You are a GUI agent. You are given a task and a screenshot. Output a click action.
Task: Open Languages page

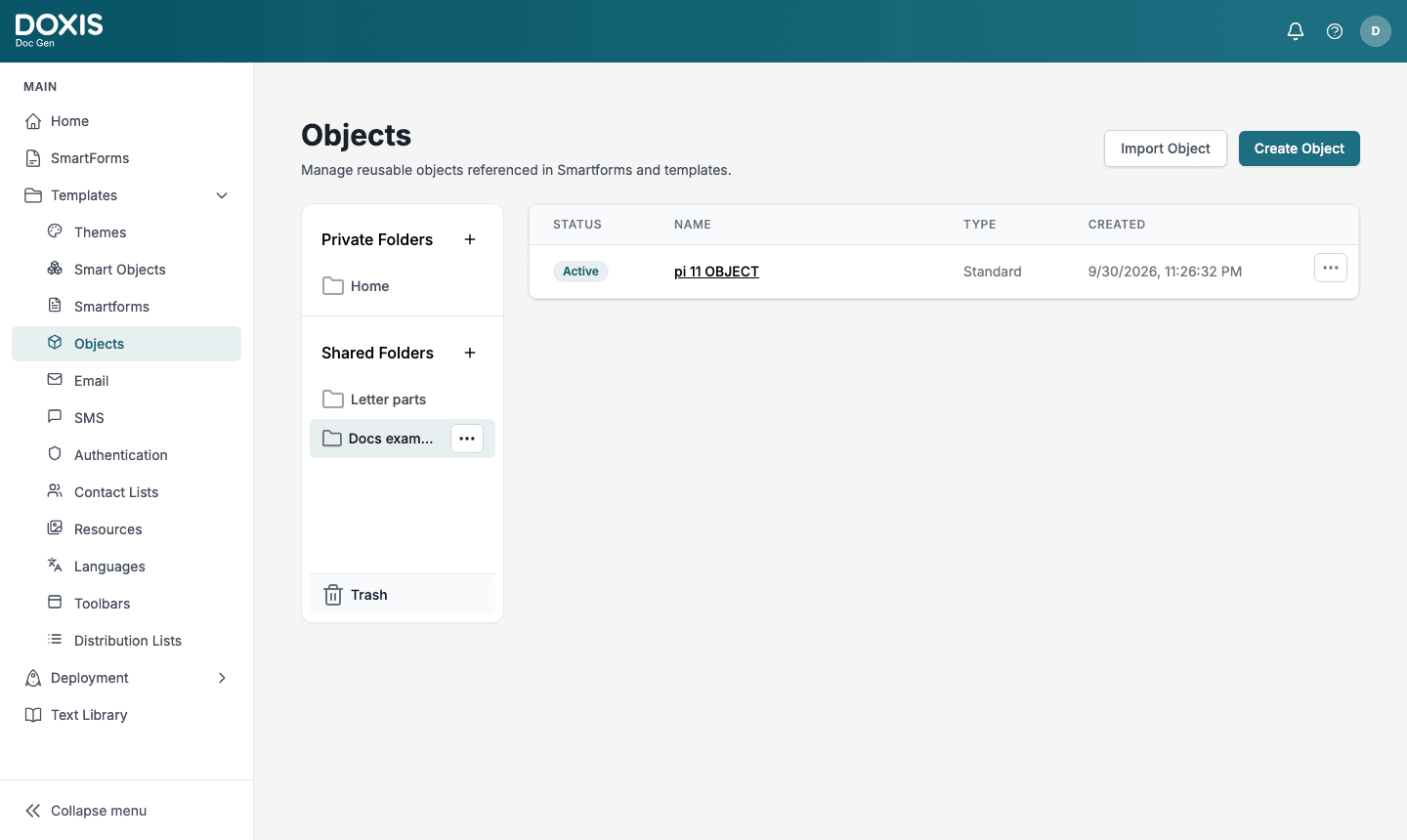pos(127,567)
